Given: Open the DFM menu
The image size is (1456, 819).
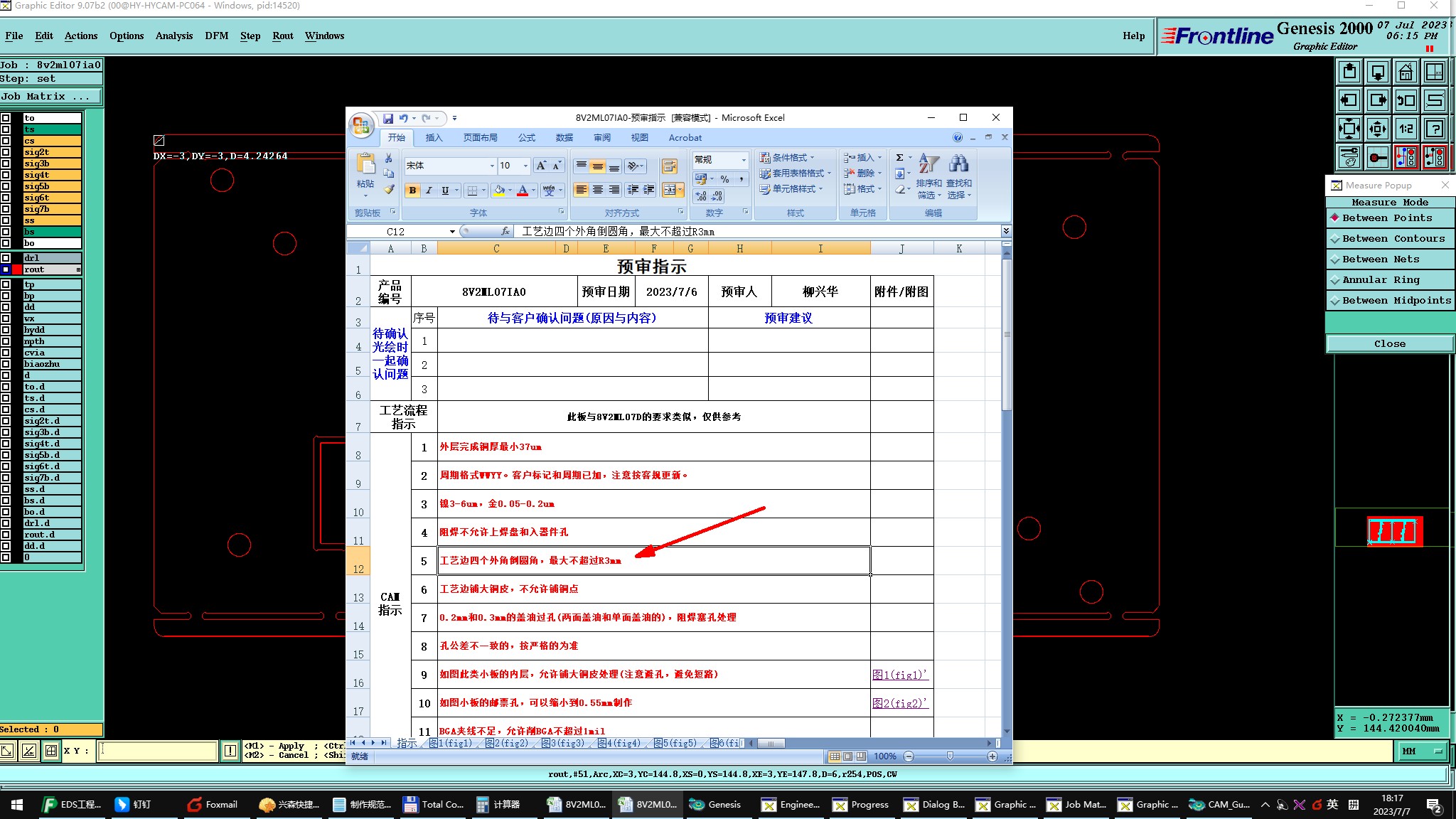Looking at the screenshot, I should pyautogui.click(x=216, y=36).
